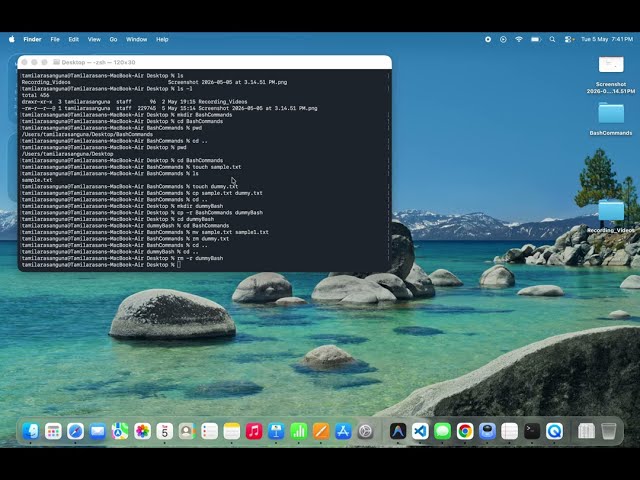
Task: Click the play-circle menu bar icon
Action: pyautogui.click(x=503, y=39)
